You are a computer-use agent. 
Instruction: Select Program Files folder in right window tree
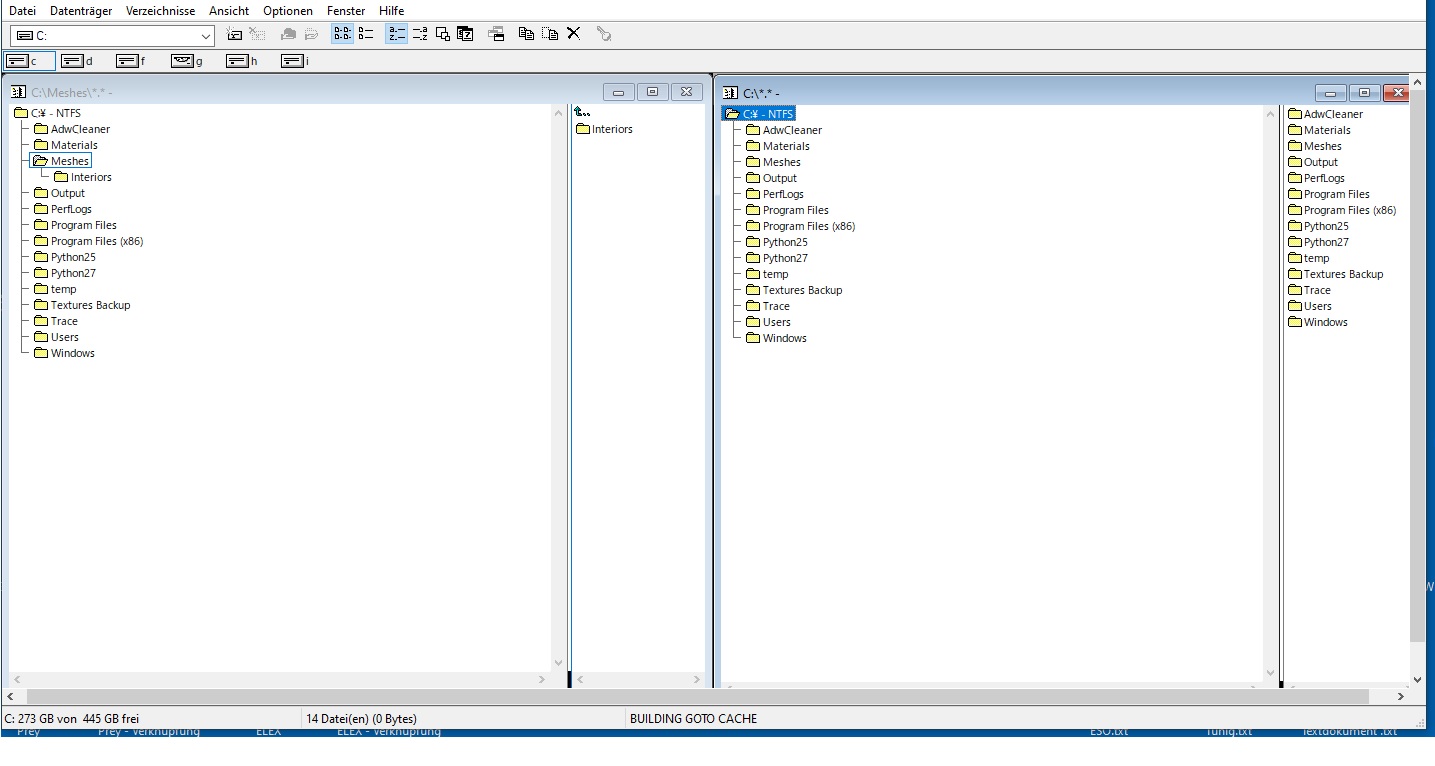(795, 210)
